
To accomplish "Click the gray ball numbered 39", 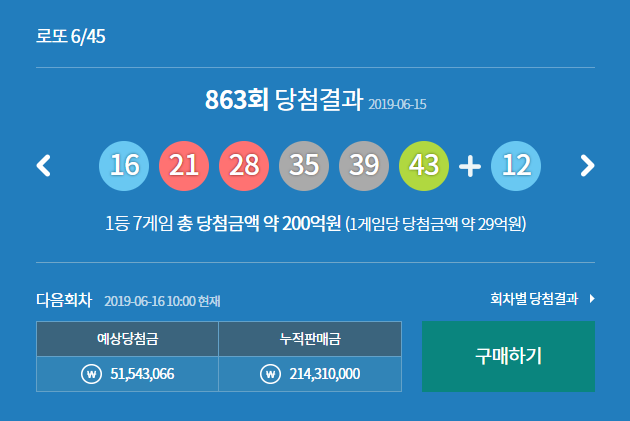I will (364, 165).
